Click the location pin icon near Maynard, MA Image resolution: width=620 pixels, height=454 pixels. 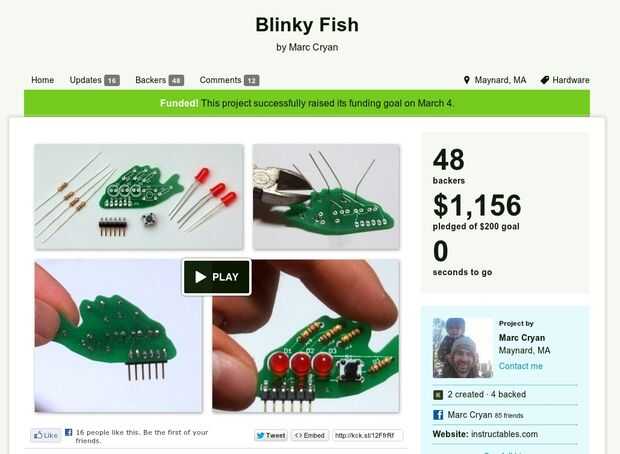467,80
